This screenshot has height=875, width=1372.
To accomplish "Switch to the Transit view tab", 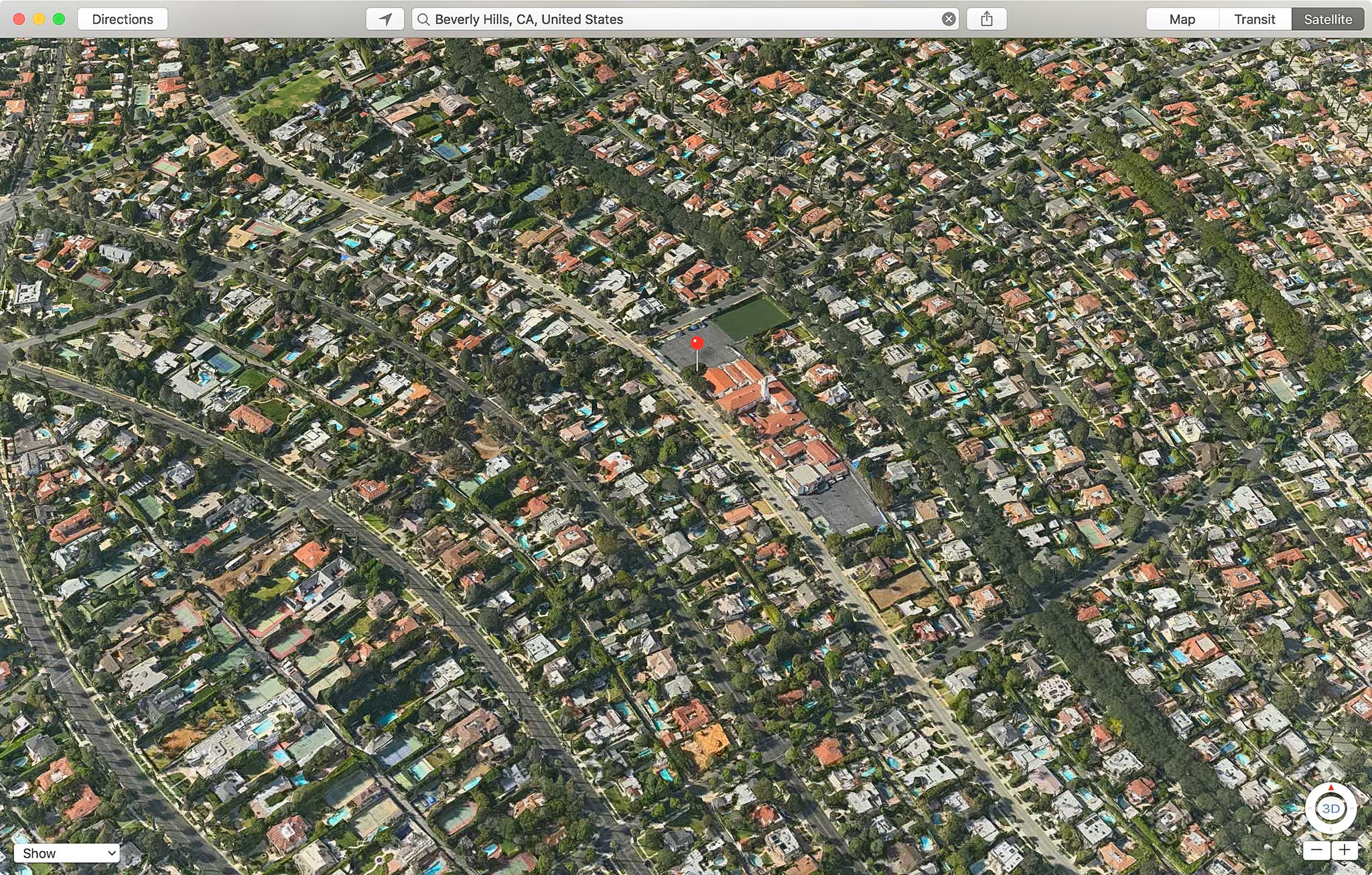I will point(1255,19).
